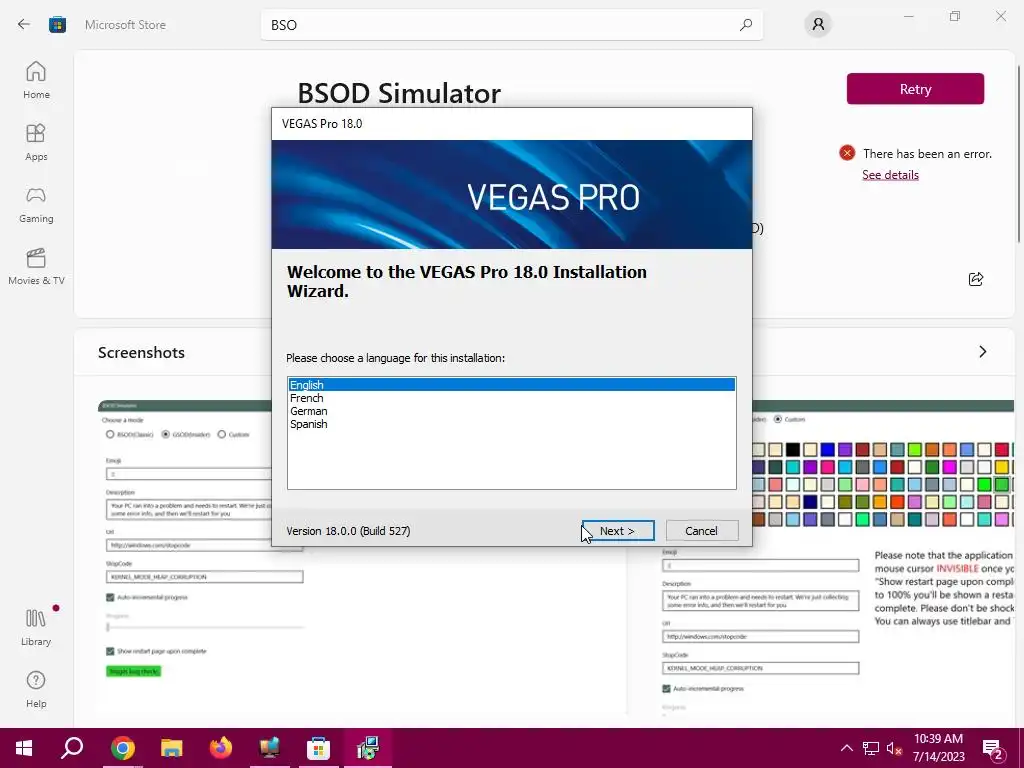Switch to Microsoft Store taskbar icon

click(318, 748)
